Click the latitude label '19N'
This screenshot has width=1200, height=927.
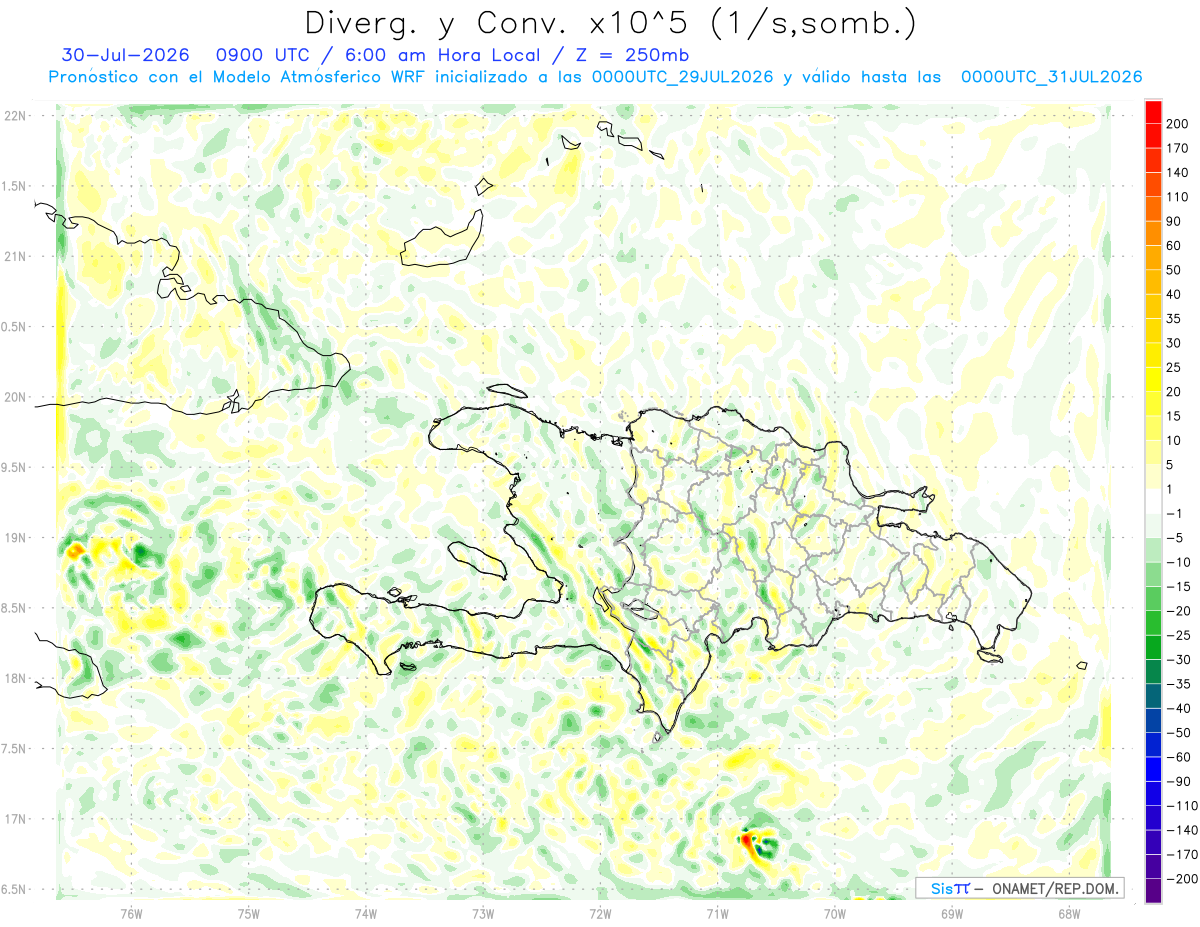click(14, 538)
